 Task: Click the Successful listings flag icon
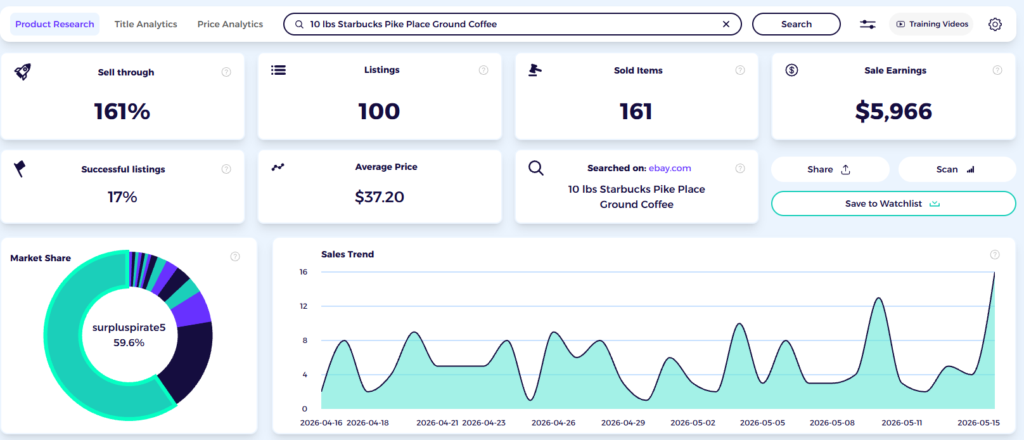pos(20,169)
